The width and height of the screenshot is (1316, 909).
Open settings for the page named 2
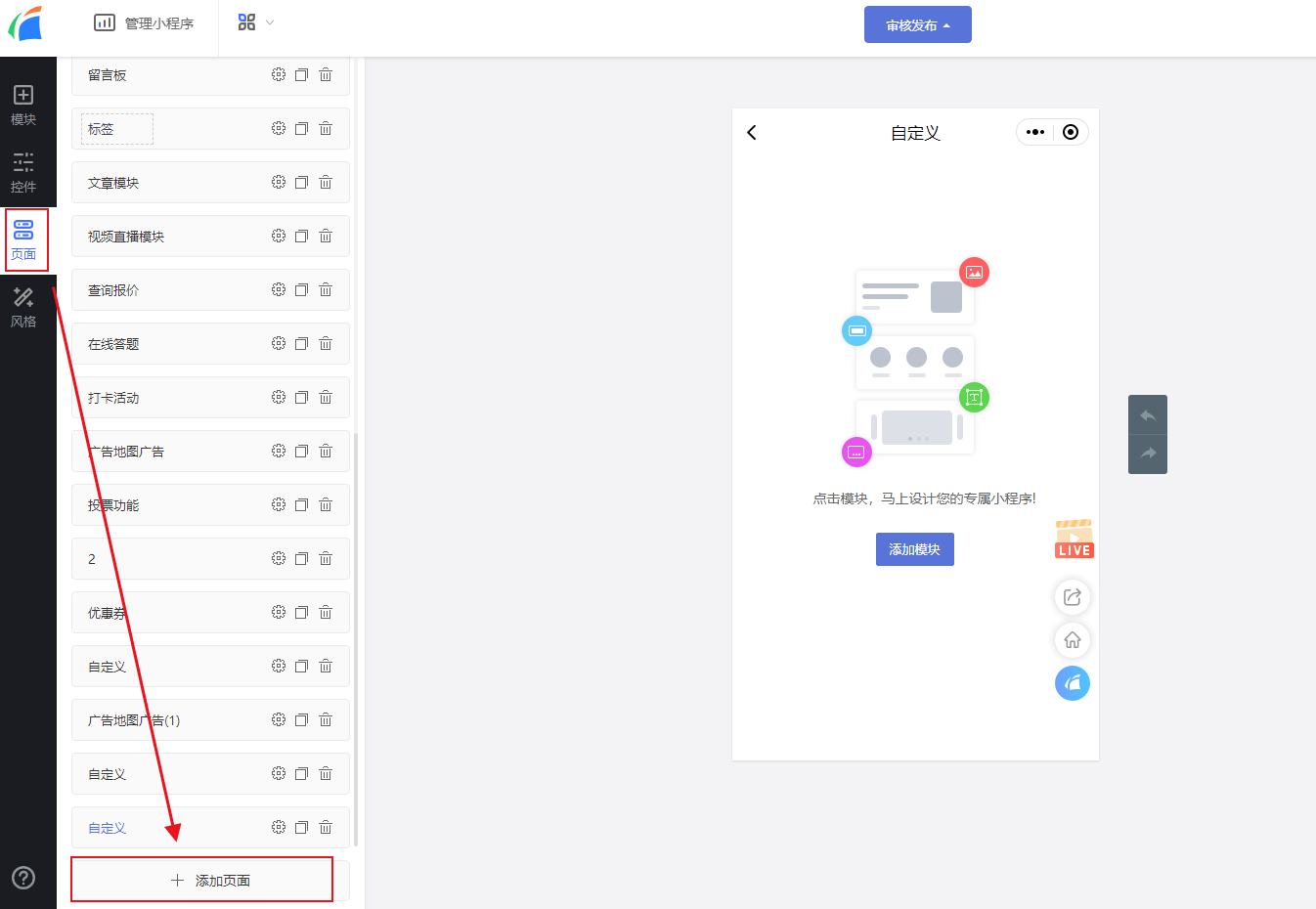click(x=279, y=558)
